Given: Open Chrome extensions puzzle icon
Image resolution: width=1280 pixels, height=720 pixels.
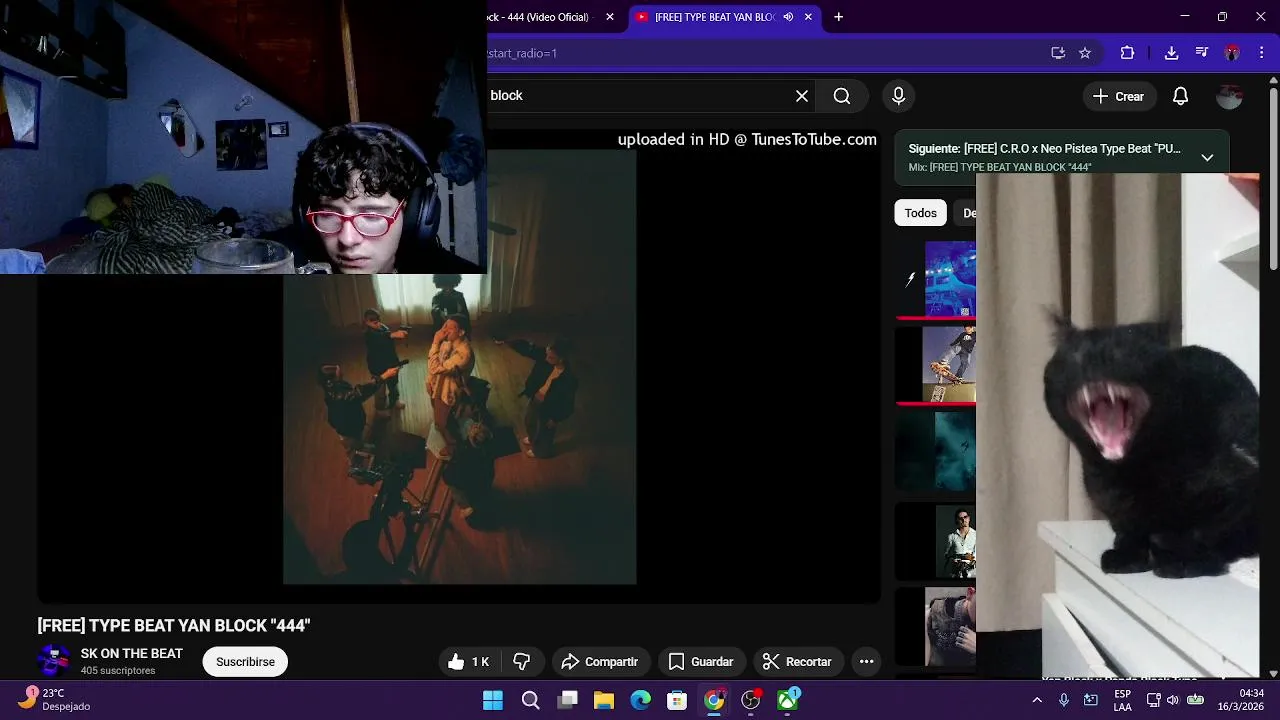Looking at the screenshot, I should [x=1127, y=53].
